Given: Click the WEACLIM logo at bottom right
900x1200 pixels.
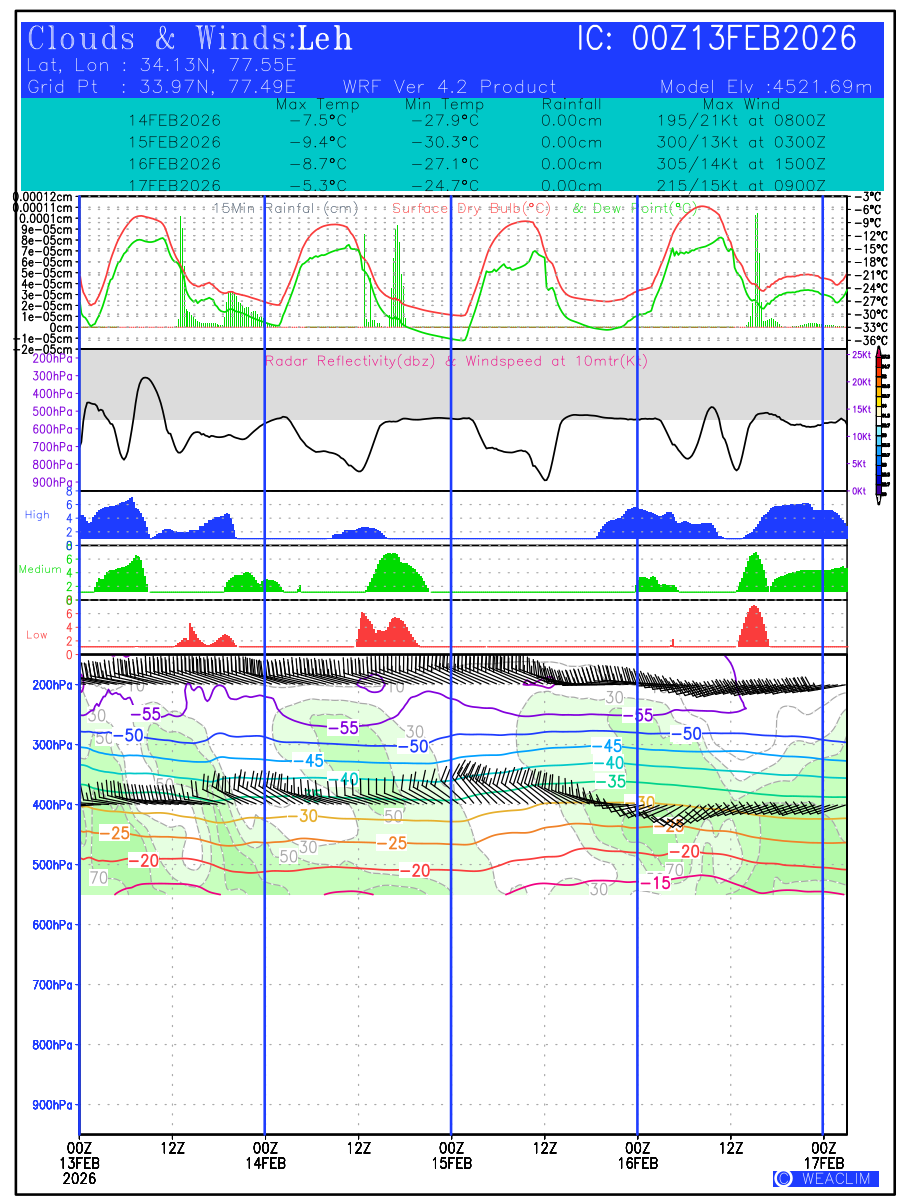Looking at the screenshot, I should tap(826, 1178).
